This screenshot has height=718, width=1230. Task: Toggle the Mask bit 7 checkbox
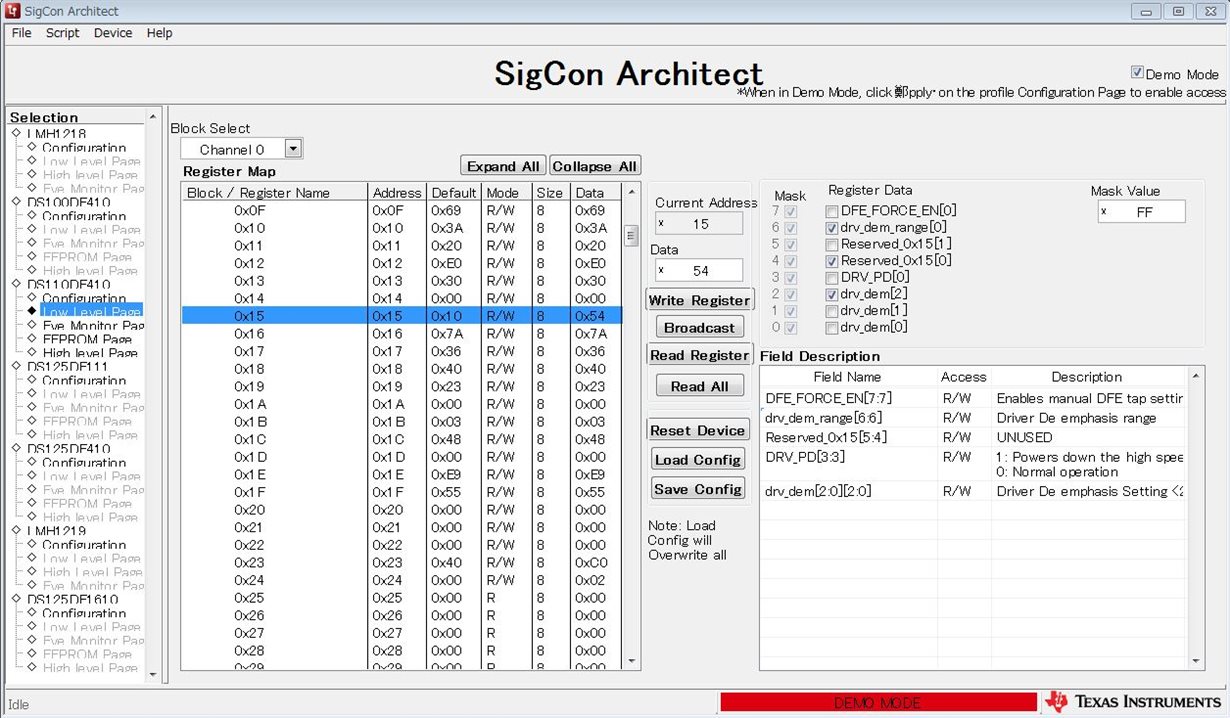tap(792, 211)
